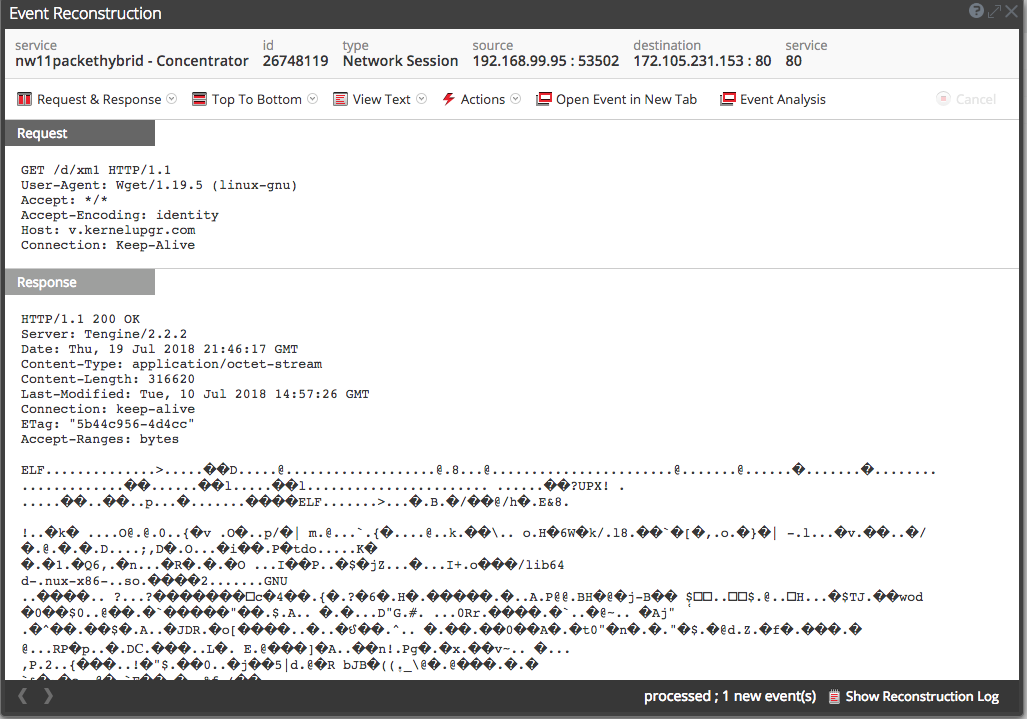Image resolution: width=1027 pixels, height=719 pixels.
Task: Click the Host: v.kernelupgr.com line
Action: [x=108, y=230]
